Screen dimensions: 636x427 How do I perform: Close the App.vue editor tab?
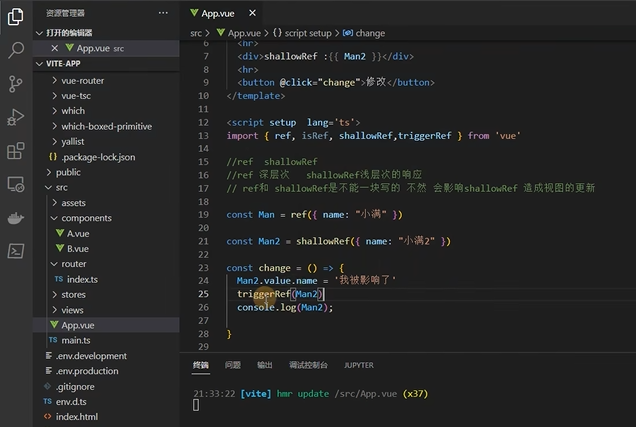coord(252,13)
